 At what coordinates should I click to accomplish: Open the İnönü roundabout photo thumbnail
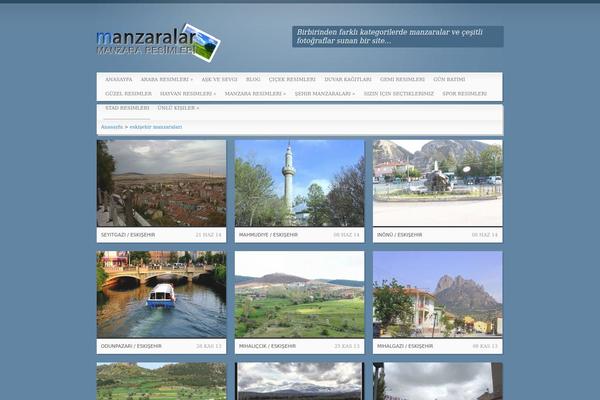438,183
